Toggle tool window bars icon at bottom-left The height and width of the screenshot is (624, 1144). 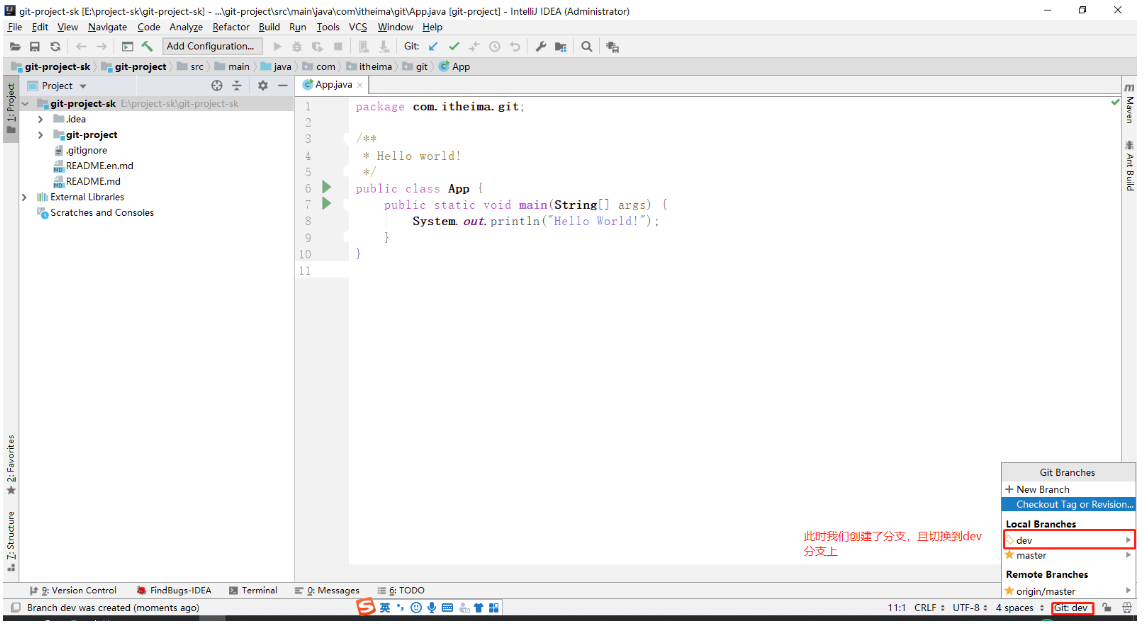tap(15, 608)
